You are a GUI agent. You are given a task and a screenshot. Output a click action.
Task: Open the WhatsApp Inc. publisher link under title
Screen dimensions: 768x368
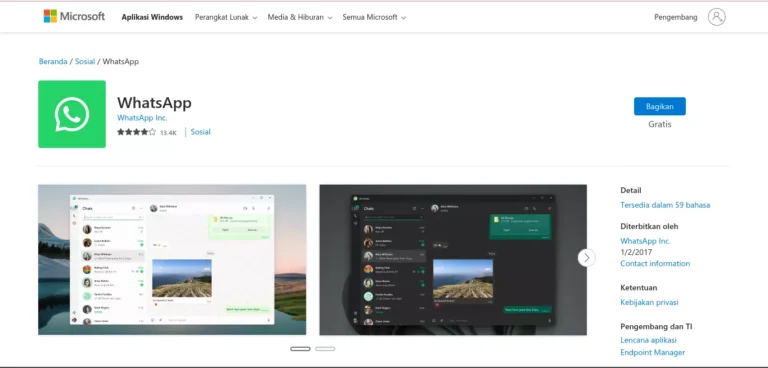(142, 118)
